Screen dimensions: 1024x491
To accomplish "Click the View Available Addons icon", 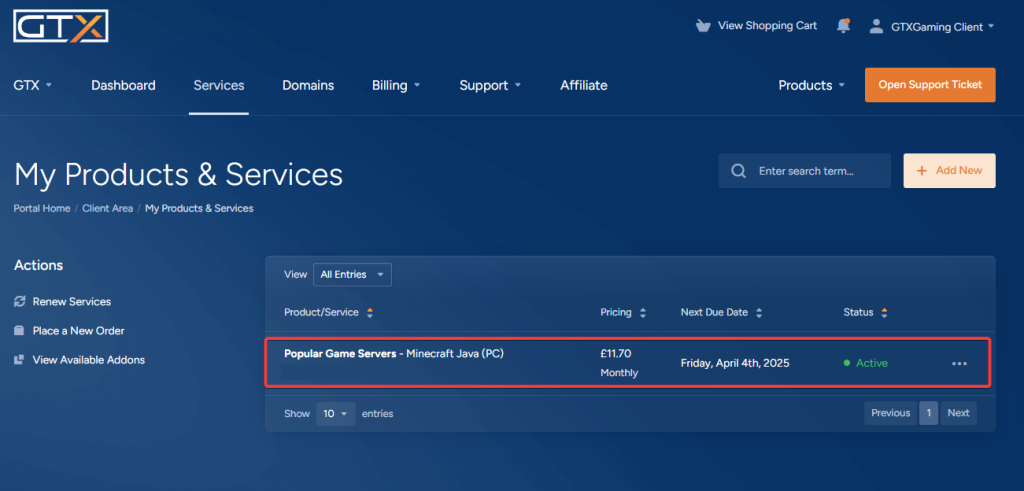I will (x=20, y=360).
